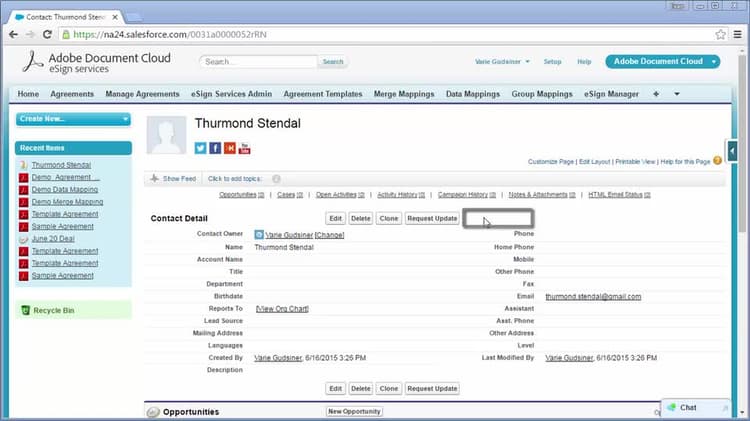Open the Create New dropdown
Viewport: 750px width, 421px height.
(73, 119)
